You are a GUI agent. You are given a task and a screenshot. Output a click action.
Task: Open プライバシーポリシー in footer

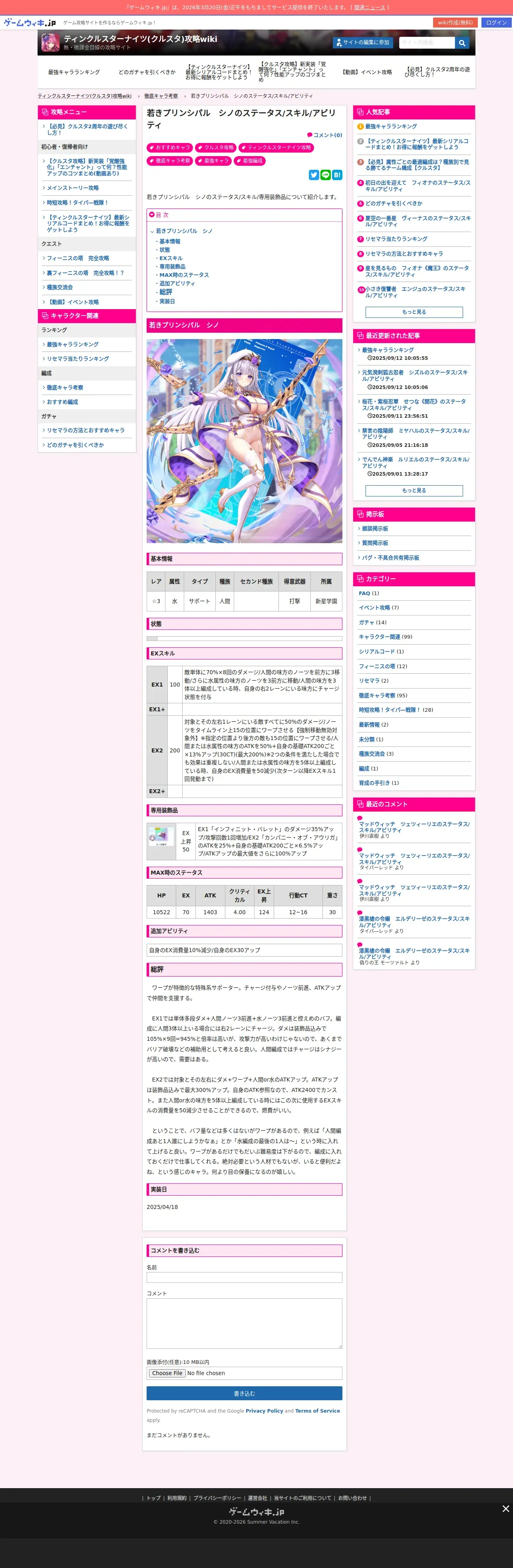click(x=217, y=1498)
